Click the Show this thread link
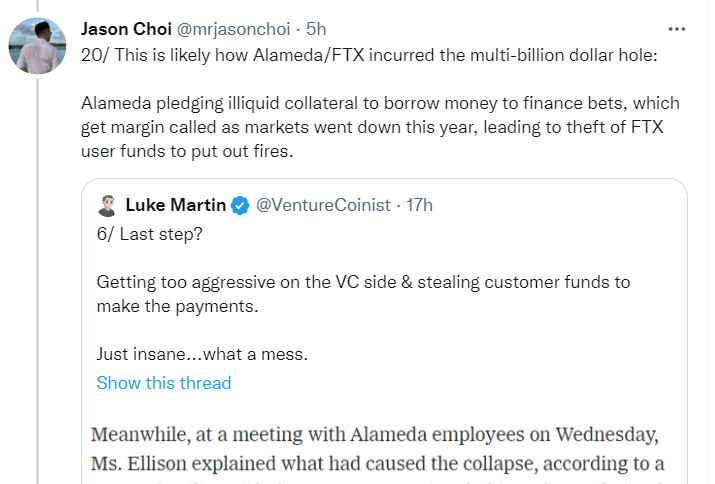The width and height of the screenshot is (715, 484). [163, 383]
